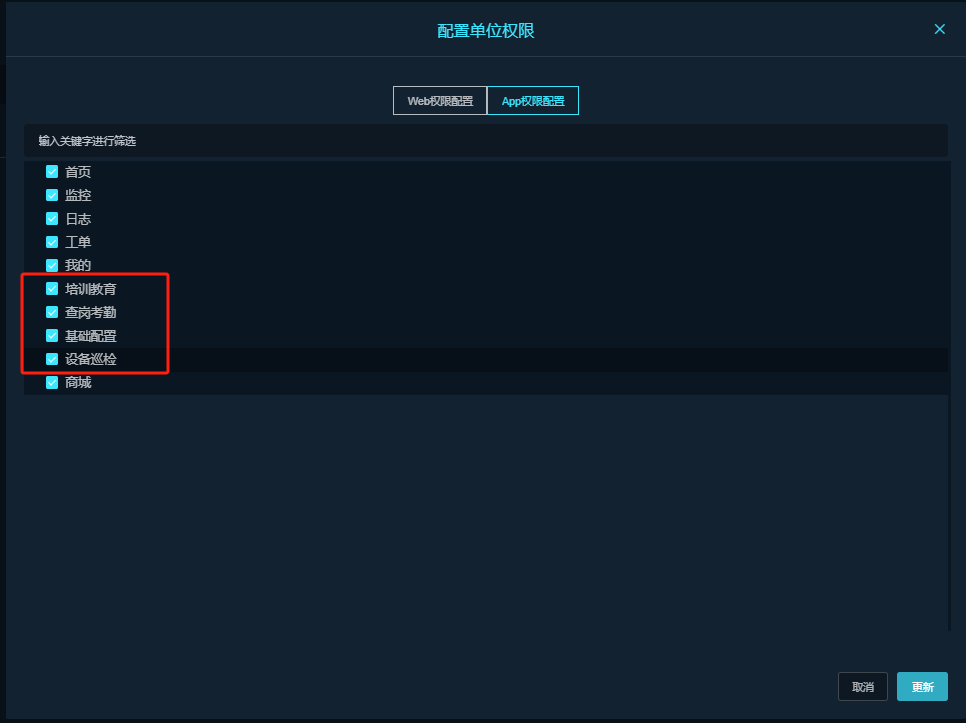Click the 培训教育 label text
This screenshot has width=966, height=723.
coord(91,289)
